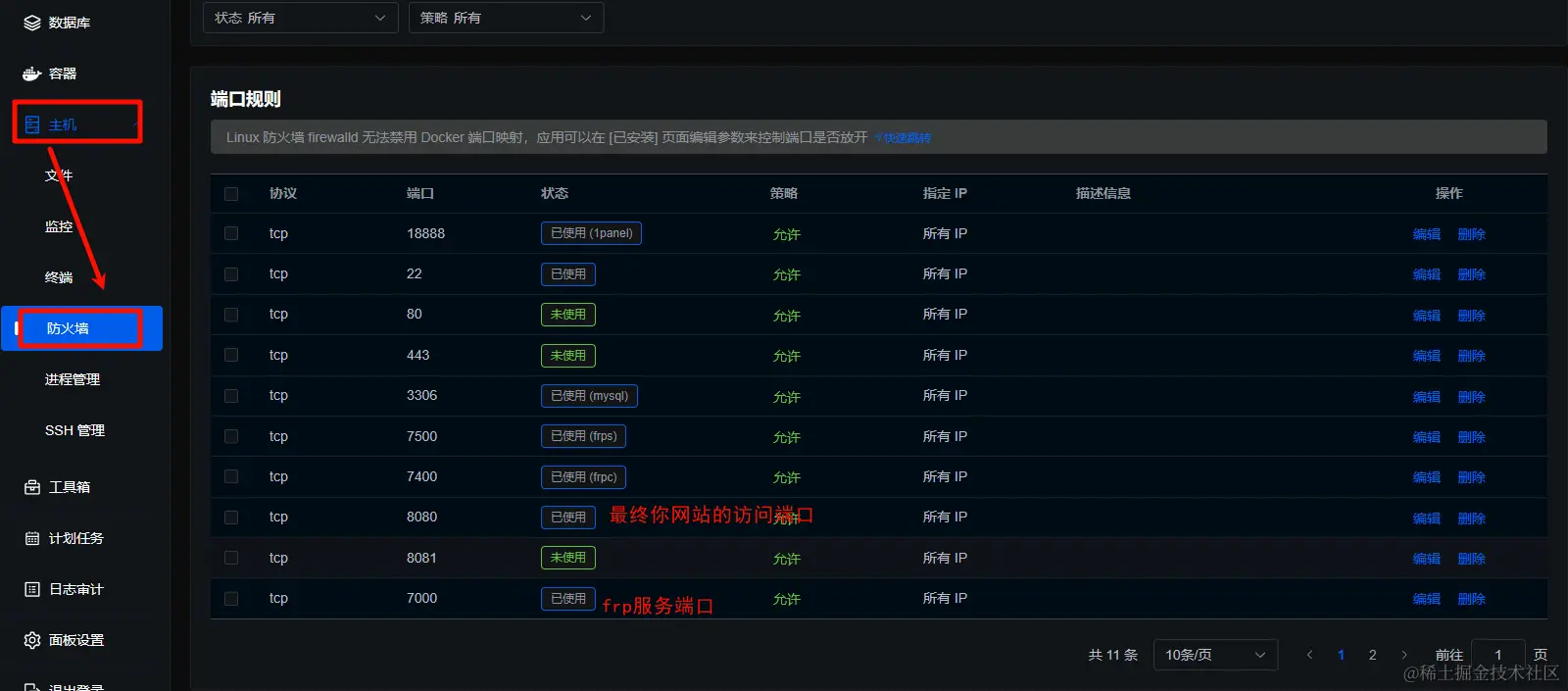Click the 共 11 条 total count text
The height and width of the screenshot is (691, 1568).
click(1113, 655)
